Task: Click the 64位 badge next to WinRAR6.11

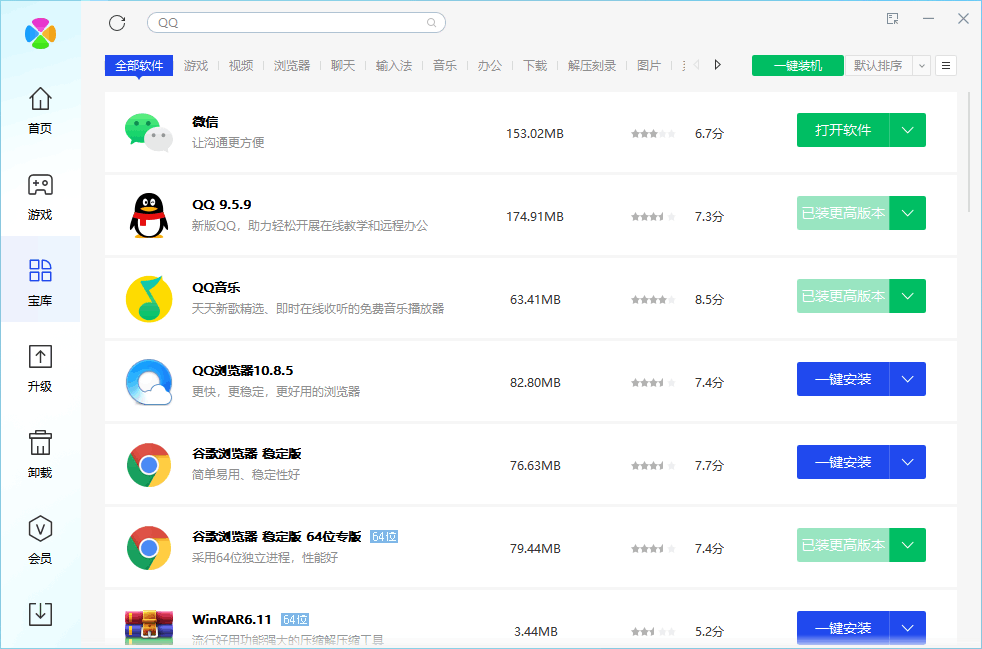Action: point(295,620)
